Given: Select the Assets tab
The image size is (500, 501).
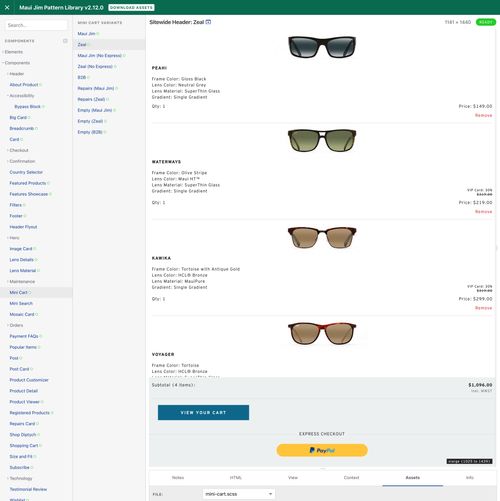Looking at the screenshot, I should (413, 478).
